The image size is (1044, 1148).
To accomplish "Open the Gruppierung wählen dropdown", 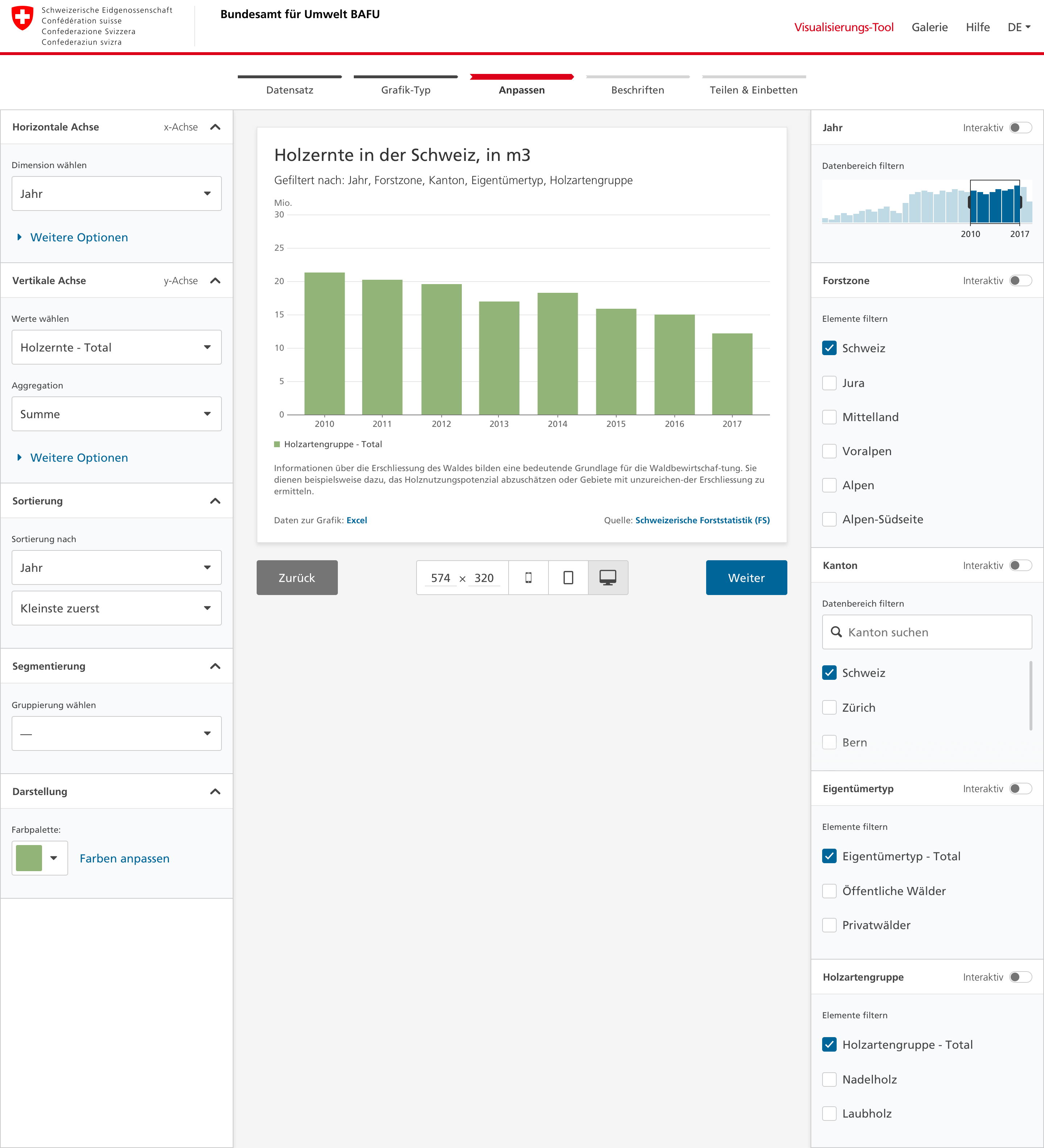I will [117, 733].
